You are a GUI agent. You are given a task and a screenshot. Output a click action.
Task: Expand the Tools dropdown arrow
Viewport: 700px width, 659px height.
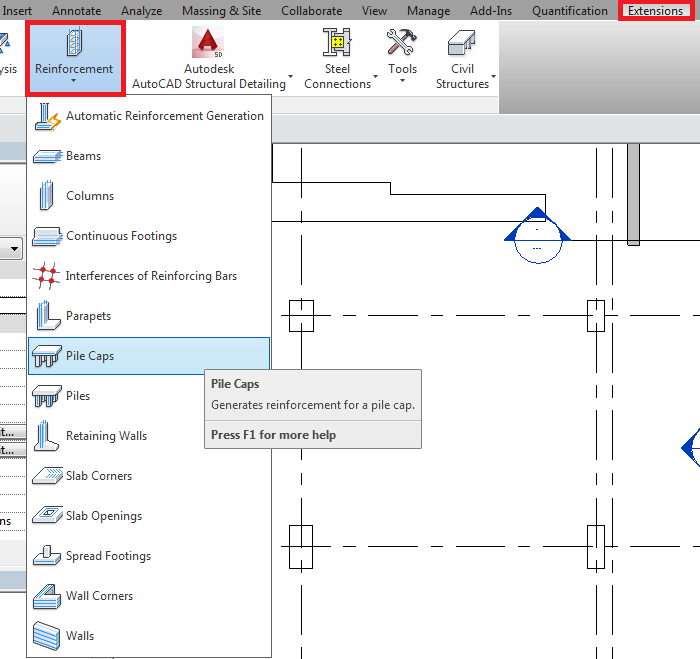402,81
